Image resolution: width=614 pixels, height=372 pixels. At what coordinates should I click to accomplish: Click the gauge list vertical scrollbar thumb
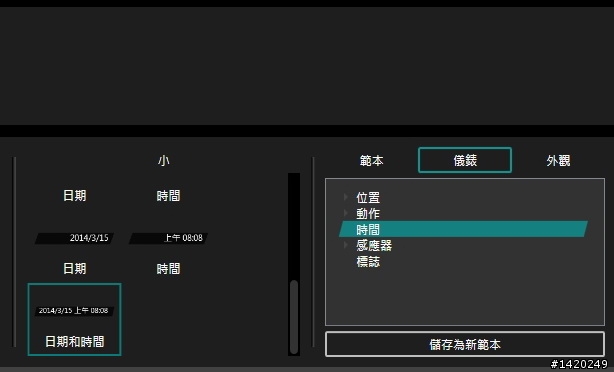pos(294,317)
